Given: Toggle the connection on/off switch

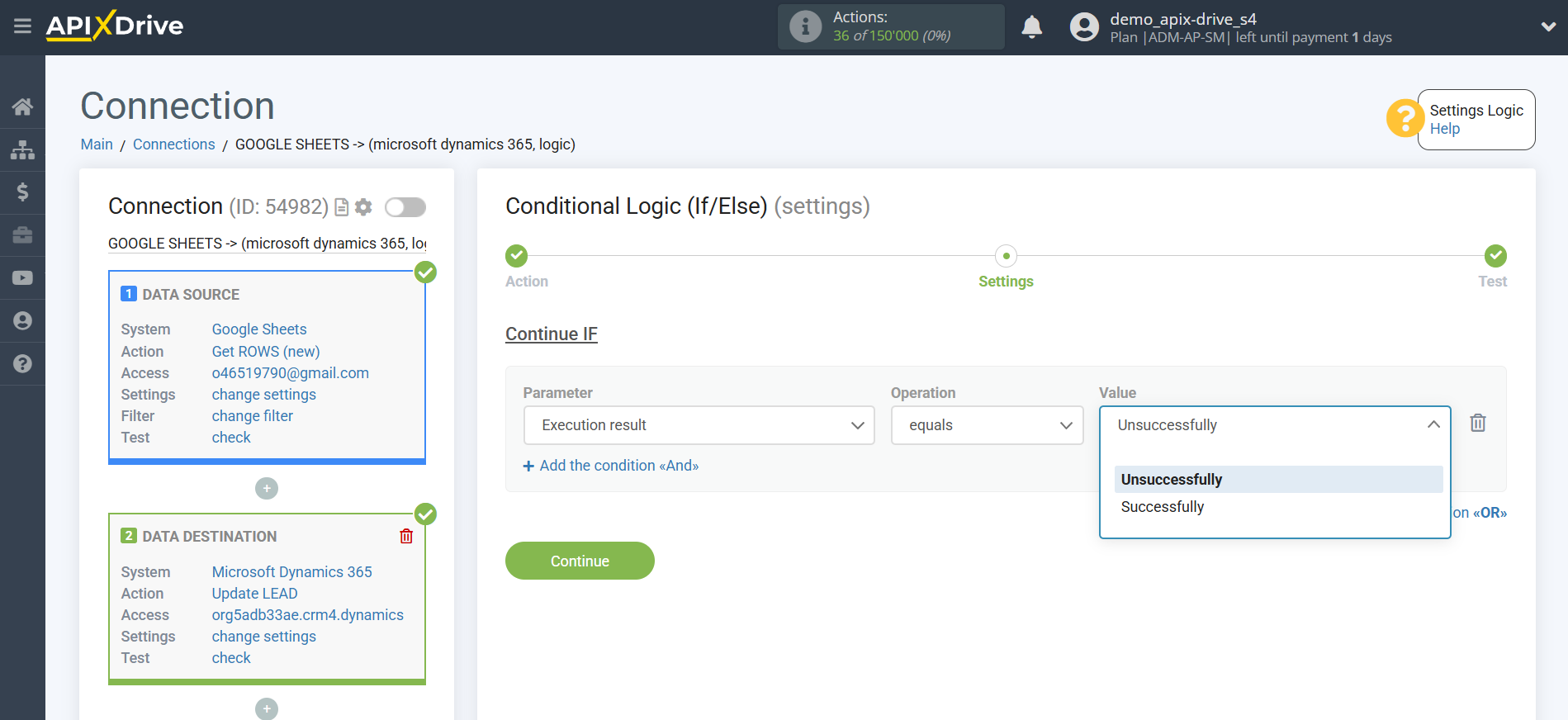Looking at the screenshot, I should tap(405, 207).
